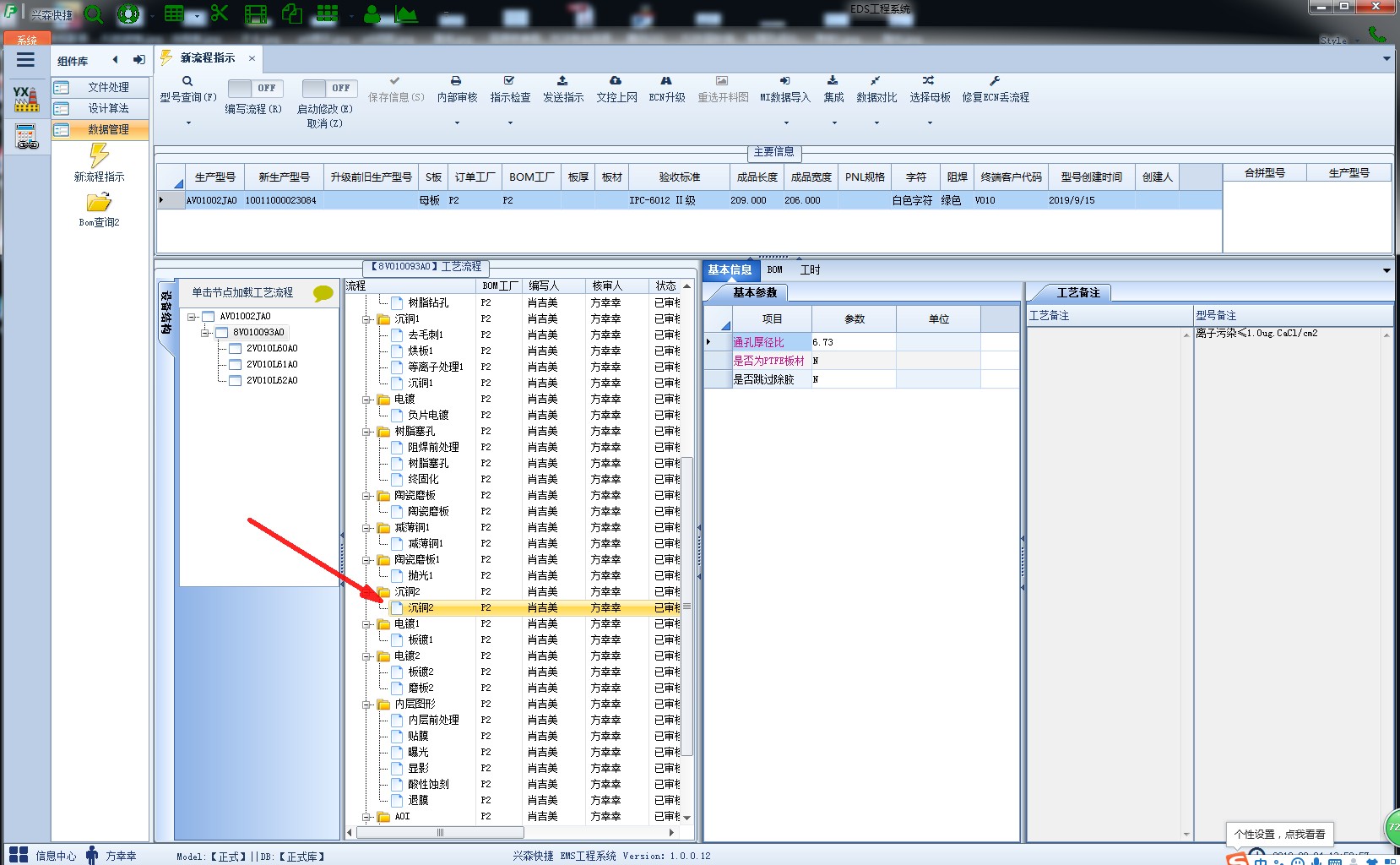
Task: Open the green nine-square modules icon
Action: [328, 14]
